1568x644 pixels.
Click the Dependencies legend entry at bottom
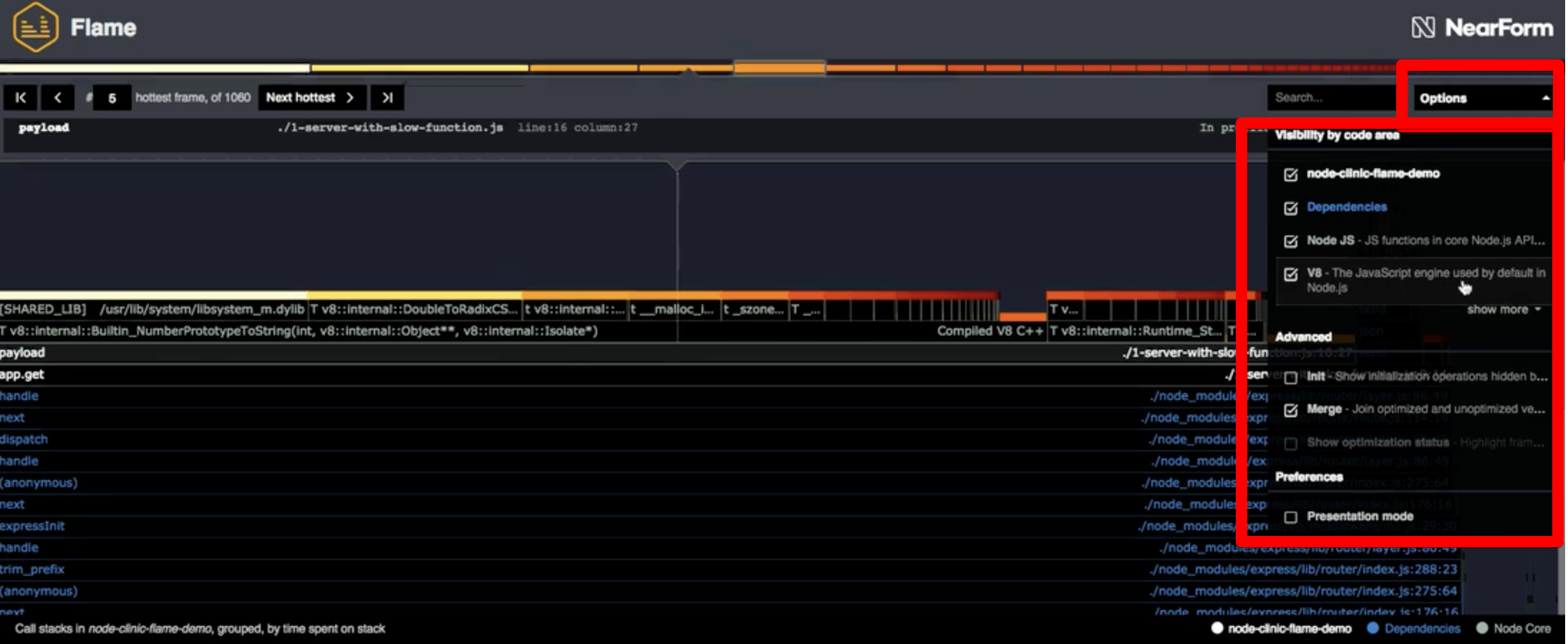(x=1413, y=628)
